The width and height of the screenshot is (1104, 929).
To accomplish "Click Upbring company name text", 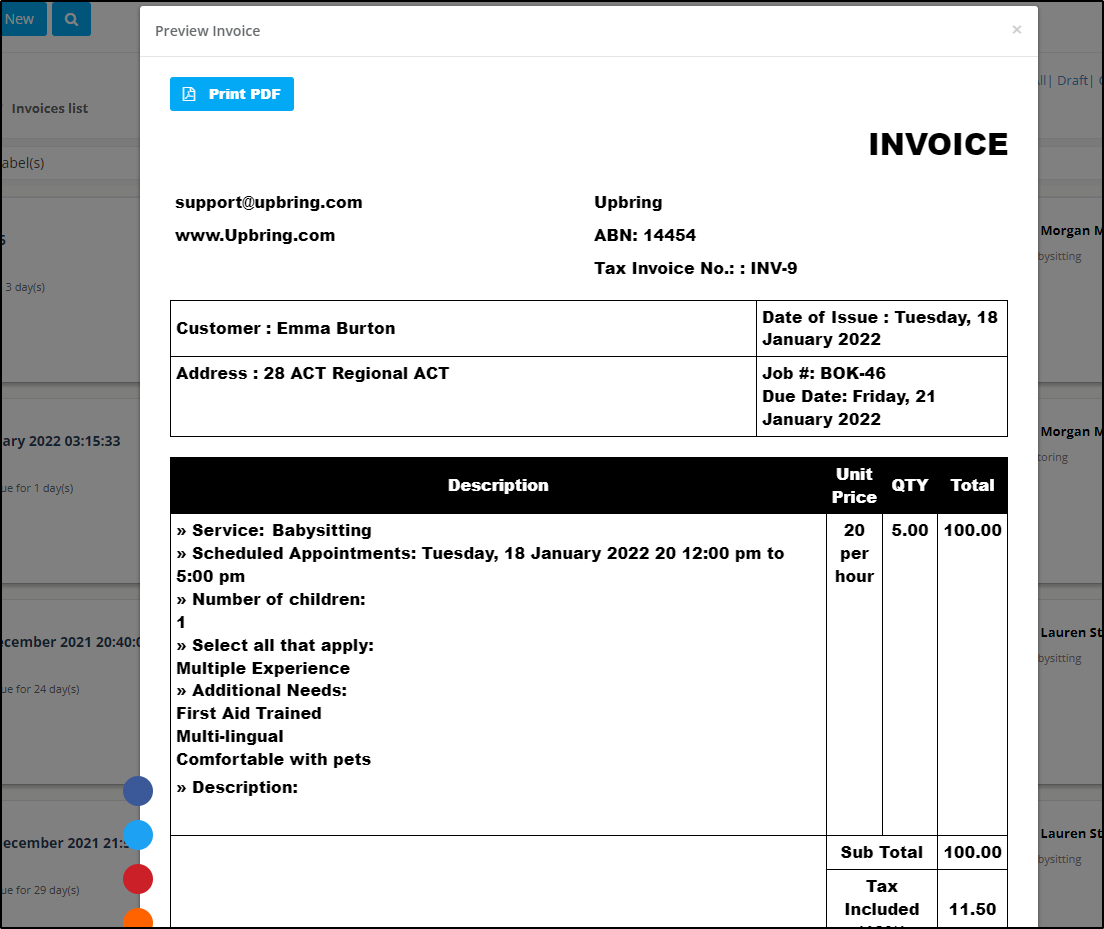I will (628, 202).
